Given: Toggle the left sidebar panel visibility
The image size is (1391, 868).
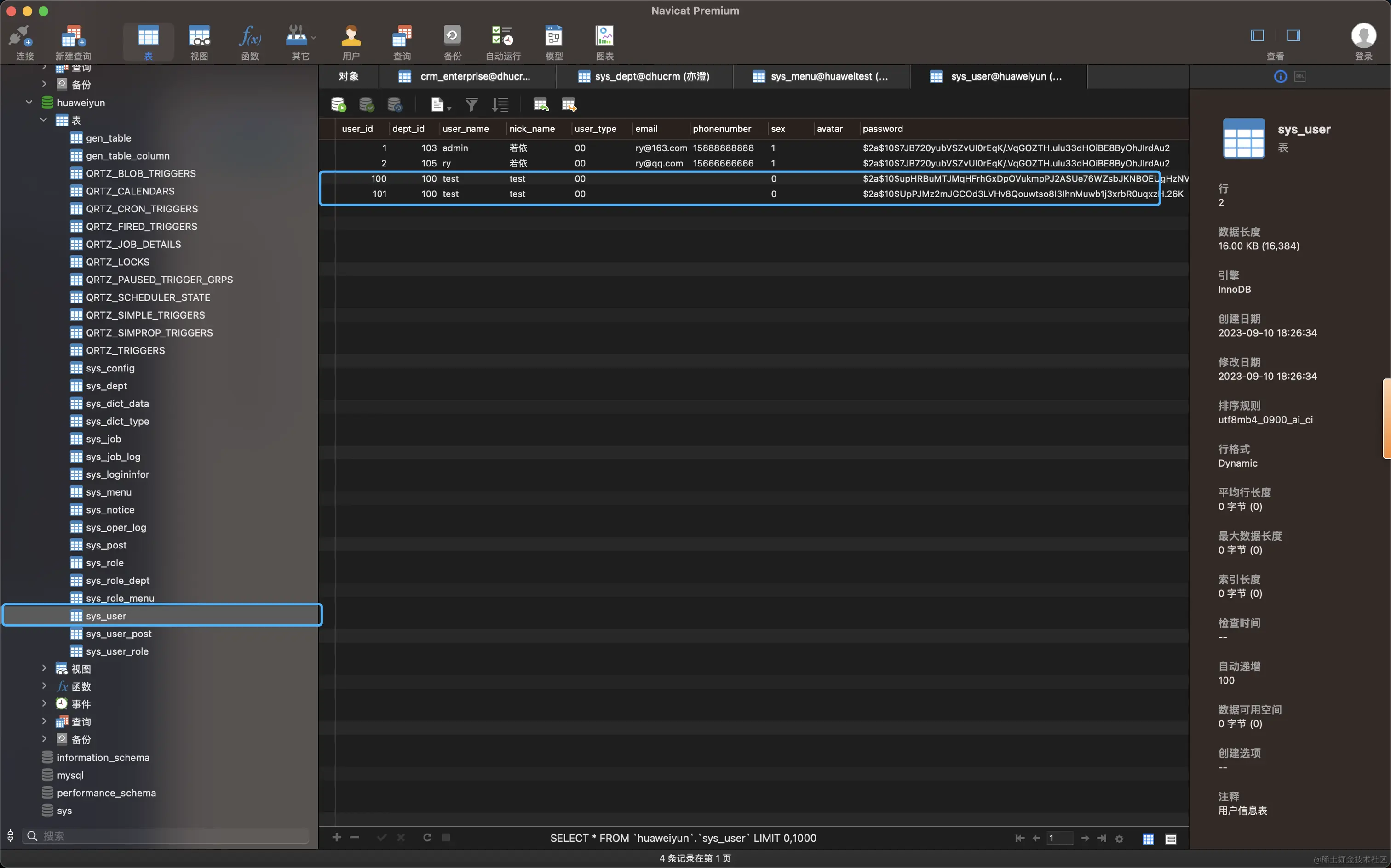Looking at the screenshot, I should (1257, 35).
